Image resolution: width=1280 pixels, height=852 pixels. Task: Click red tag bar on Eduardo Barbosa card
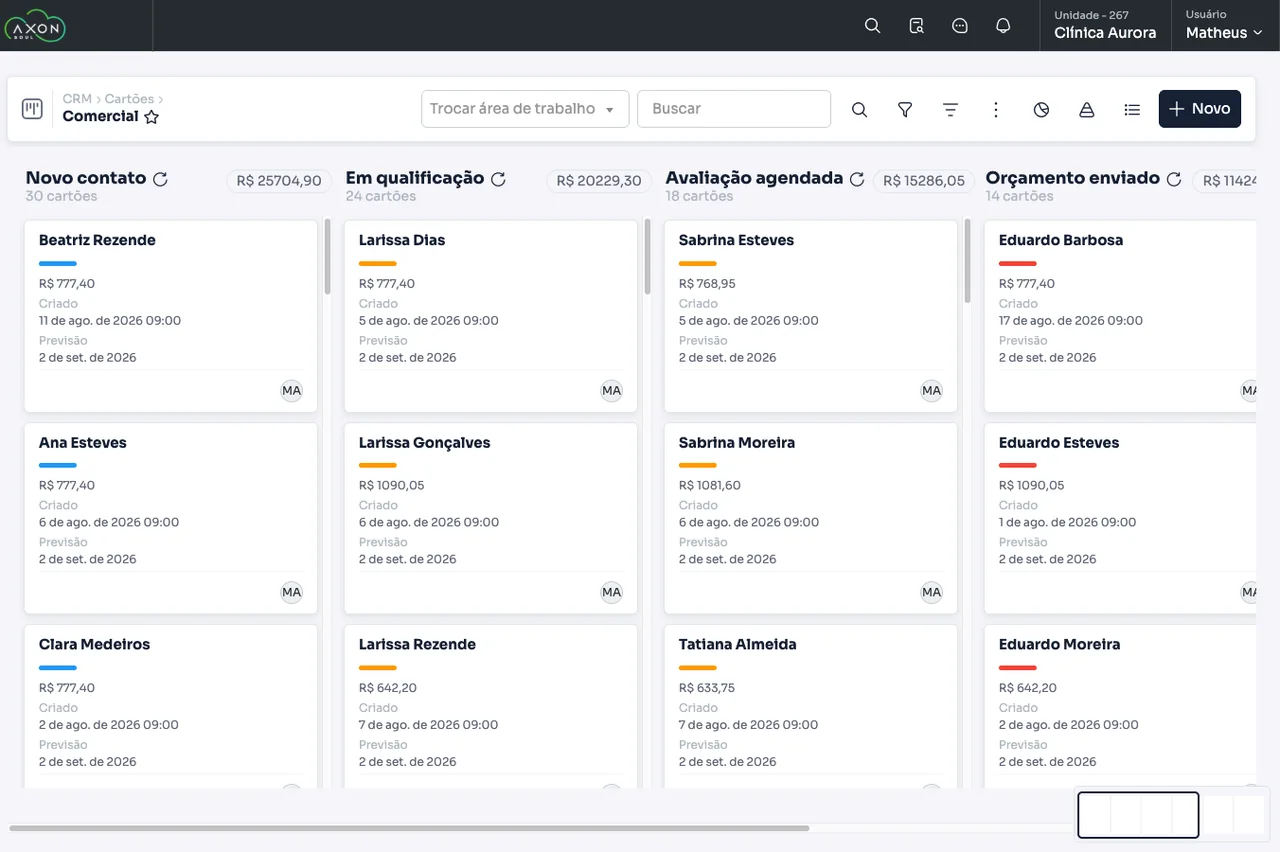click(x=1018, y=264)
